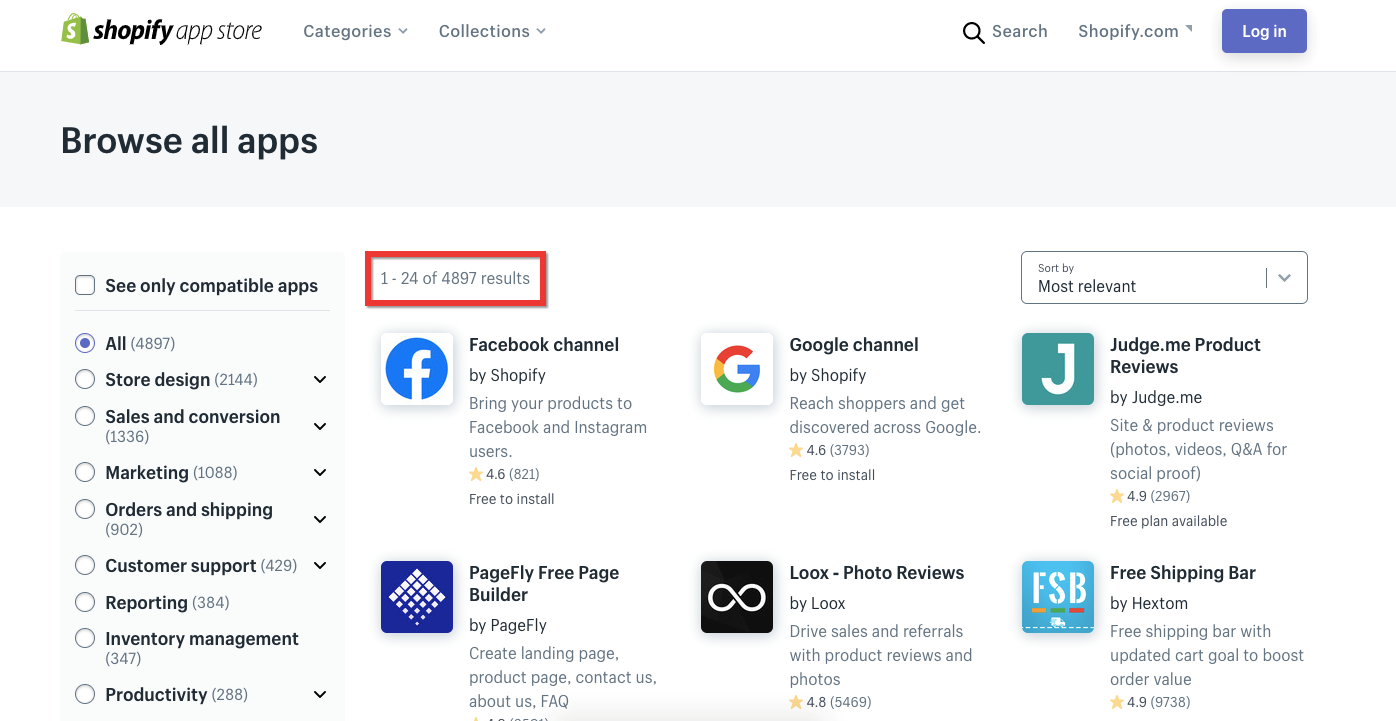Click the 'Browse all apps' heading
This screenshot has width=1396, height=721.
coord(189,141)
